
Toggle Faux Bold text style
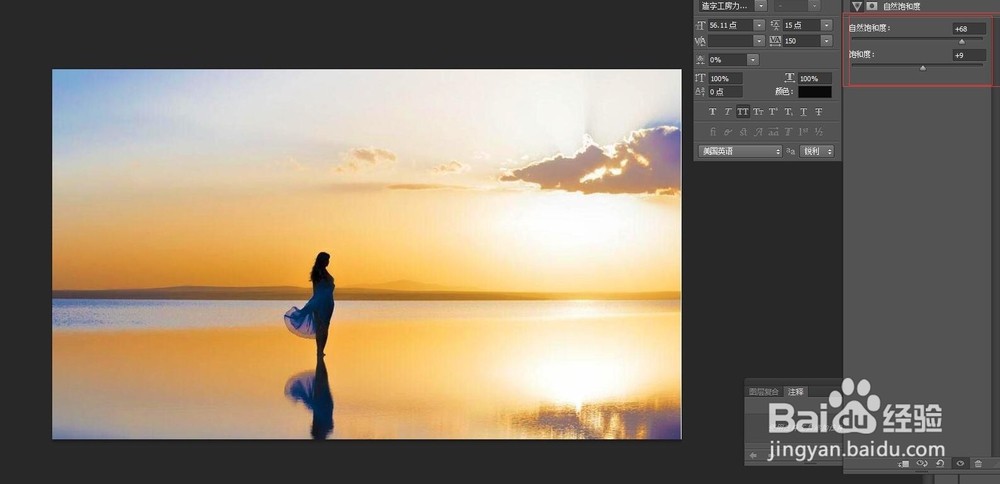click(712, 112)
